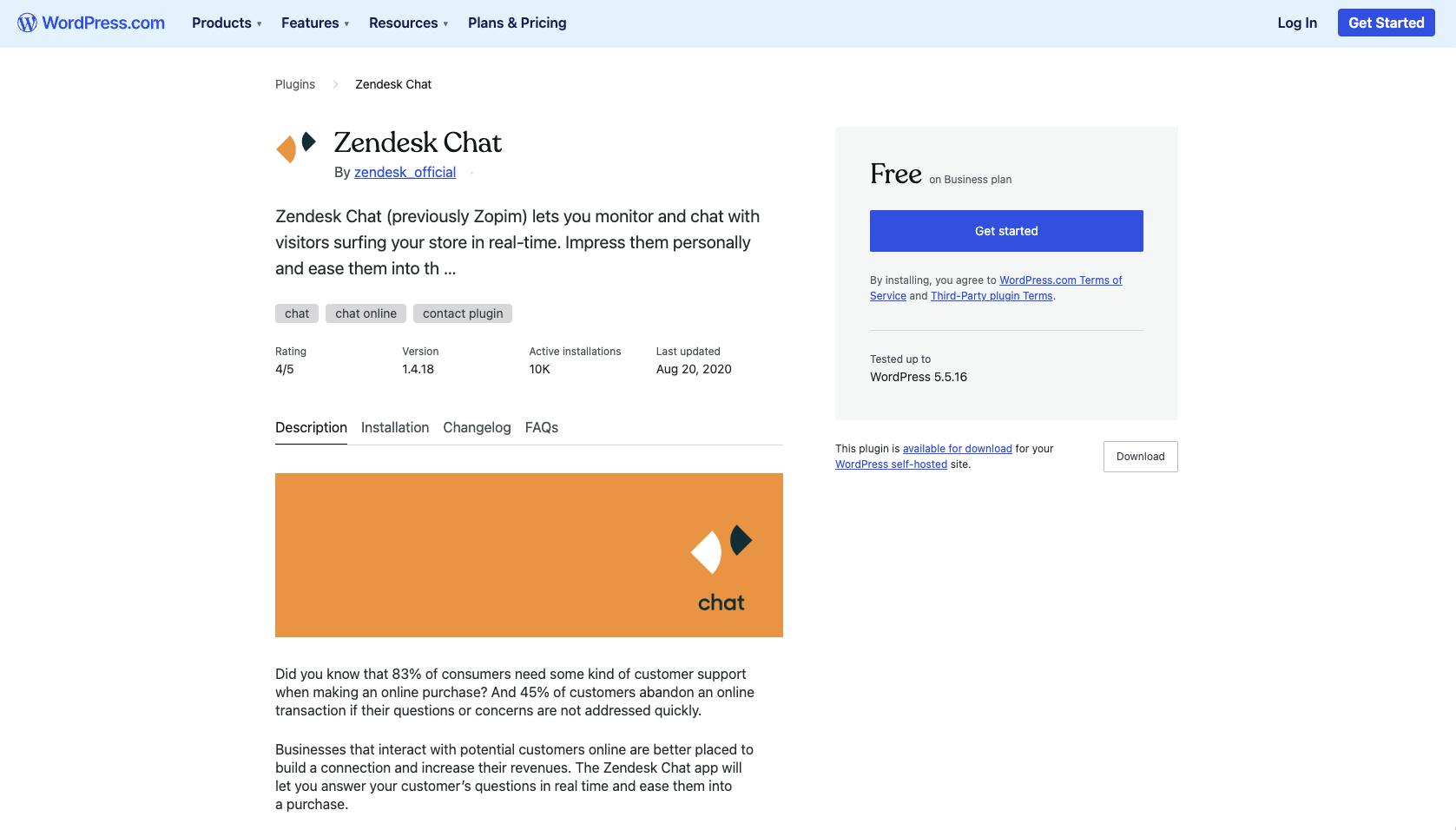Viewport: 1456px width, 830px height.
Task: Click the Get Started button in header
Action: pyautogui.click(x=1387, y=23)
